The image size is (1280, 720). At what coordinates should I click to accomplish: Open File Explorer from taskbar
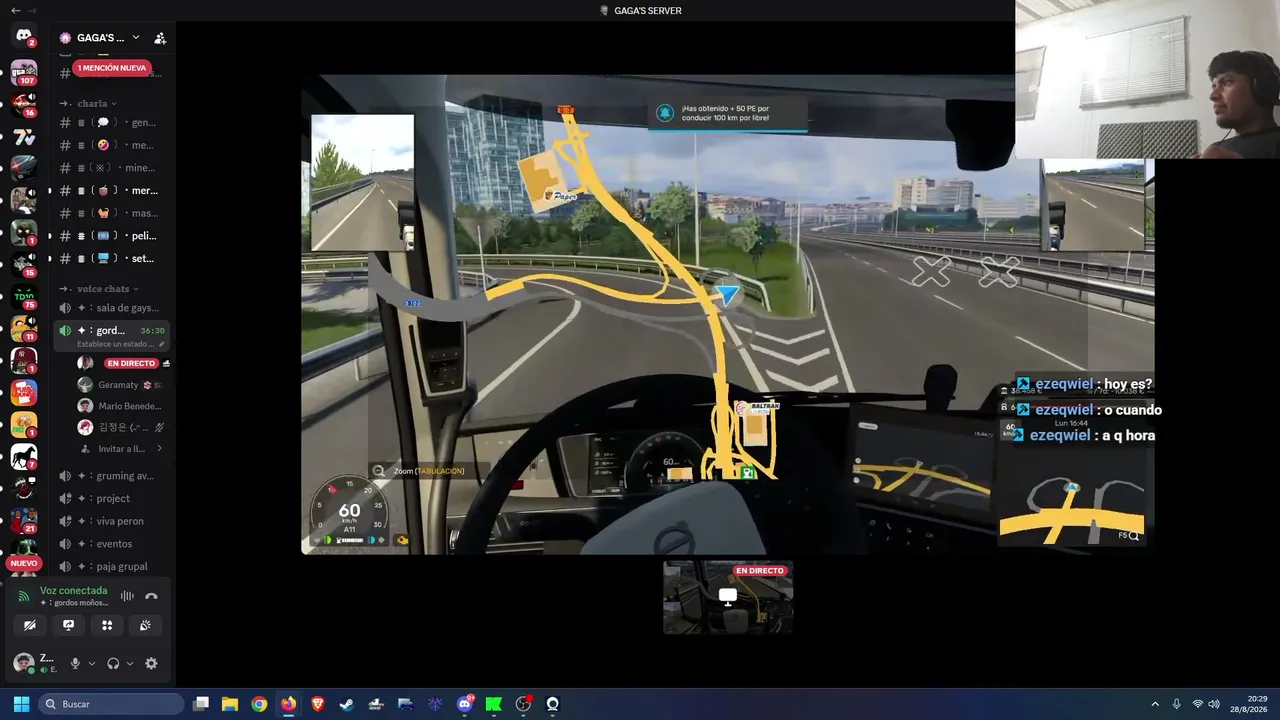(x=230, y=704)
